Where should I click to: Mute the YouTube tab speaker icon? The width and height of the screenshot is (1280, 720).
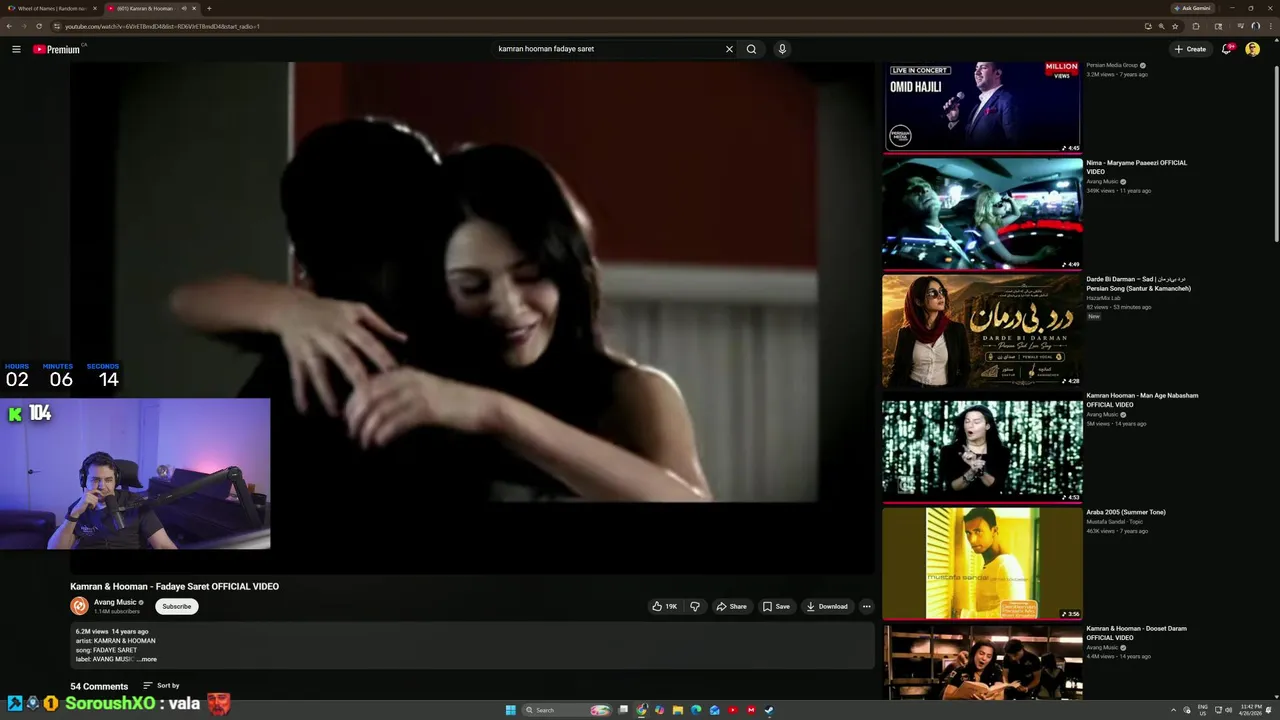click(184, 8)
